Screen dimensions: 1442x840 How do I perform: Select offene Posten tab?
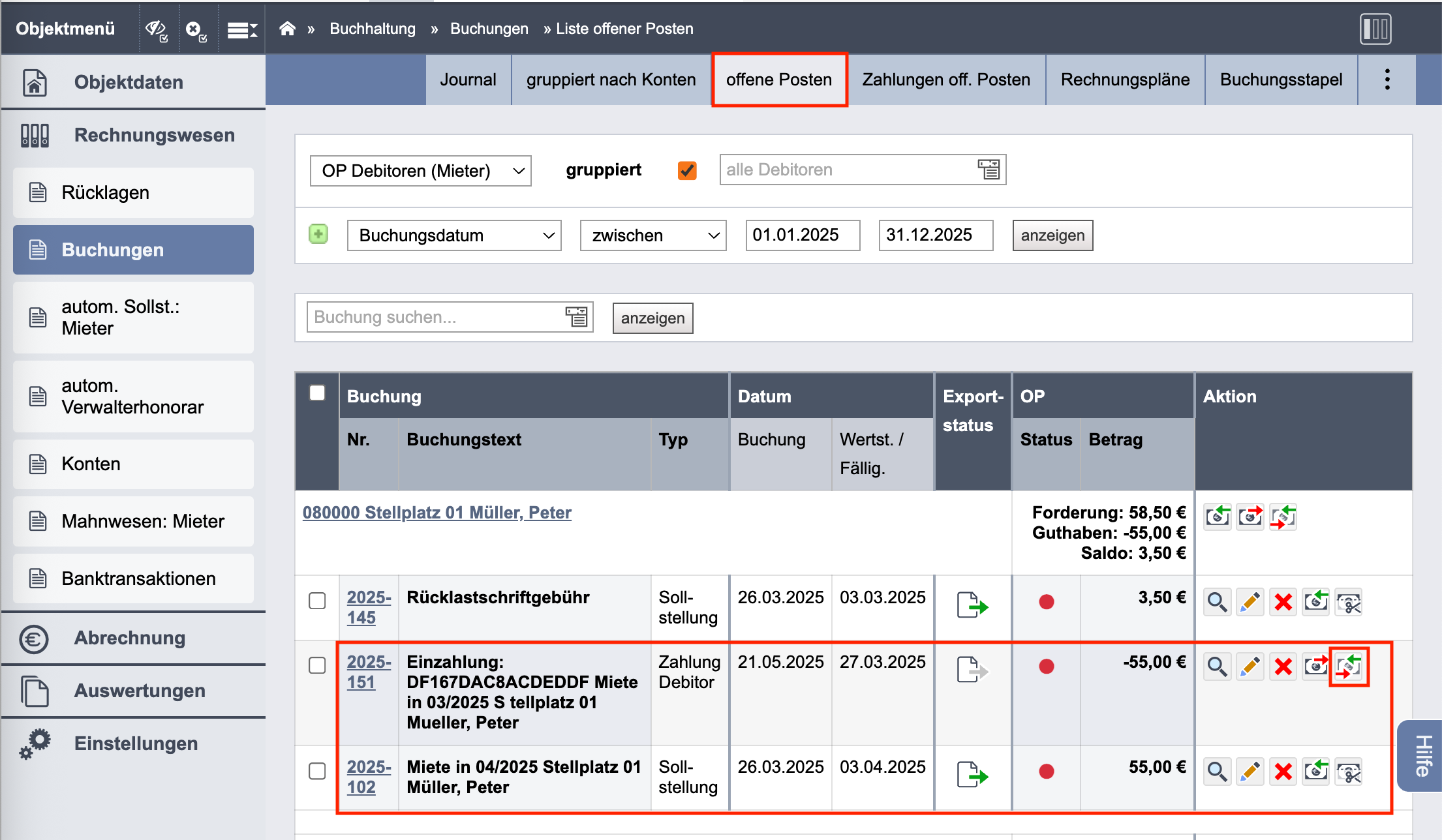(x=779, y=80)
